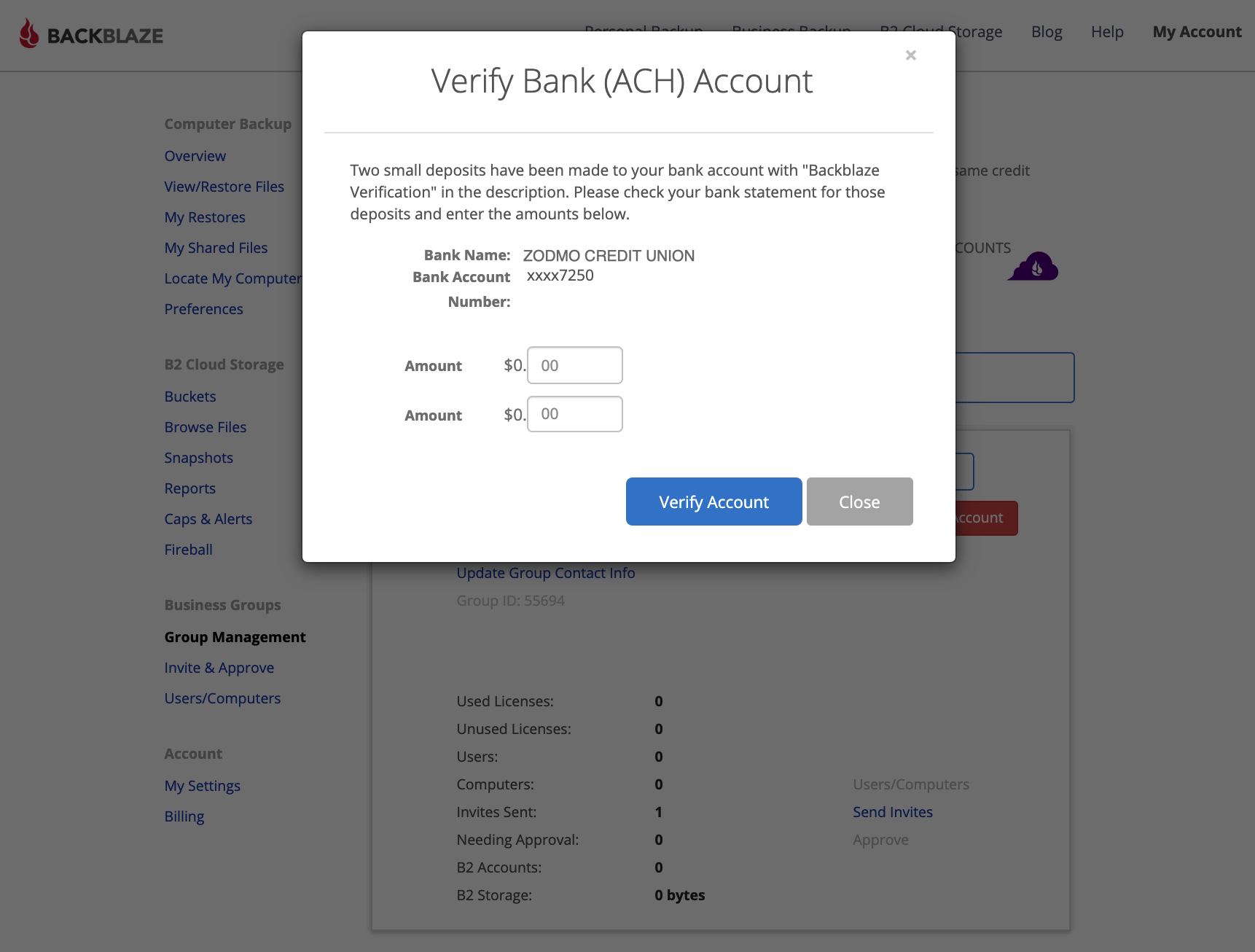Open the My Account menu

[1197, 32]
